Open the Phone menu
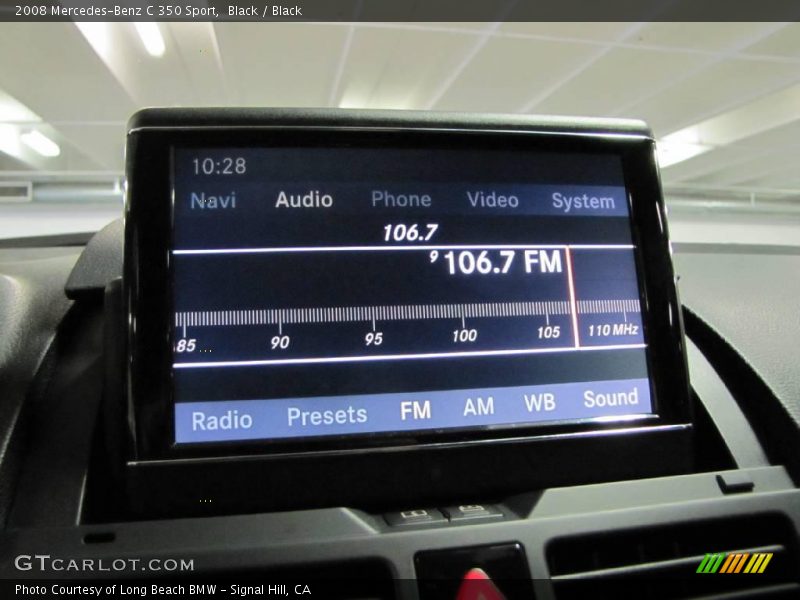 (401, 199)
